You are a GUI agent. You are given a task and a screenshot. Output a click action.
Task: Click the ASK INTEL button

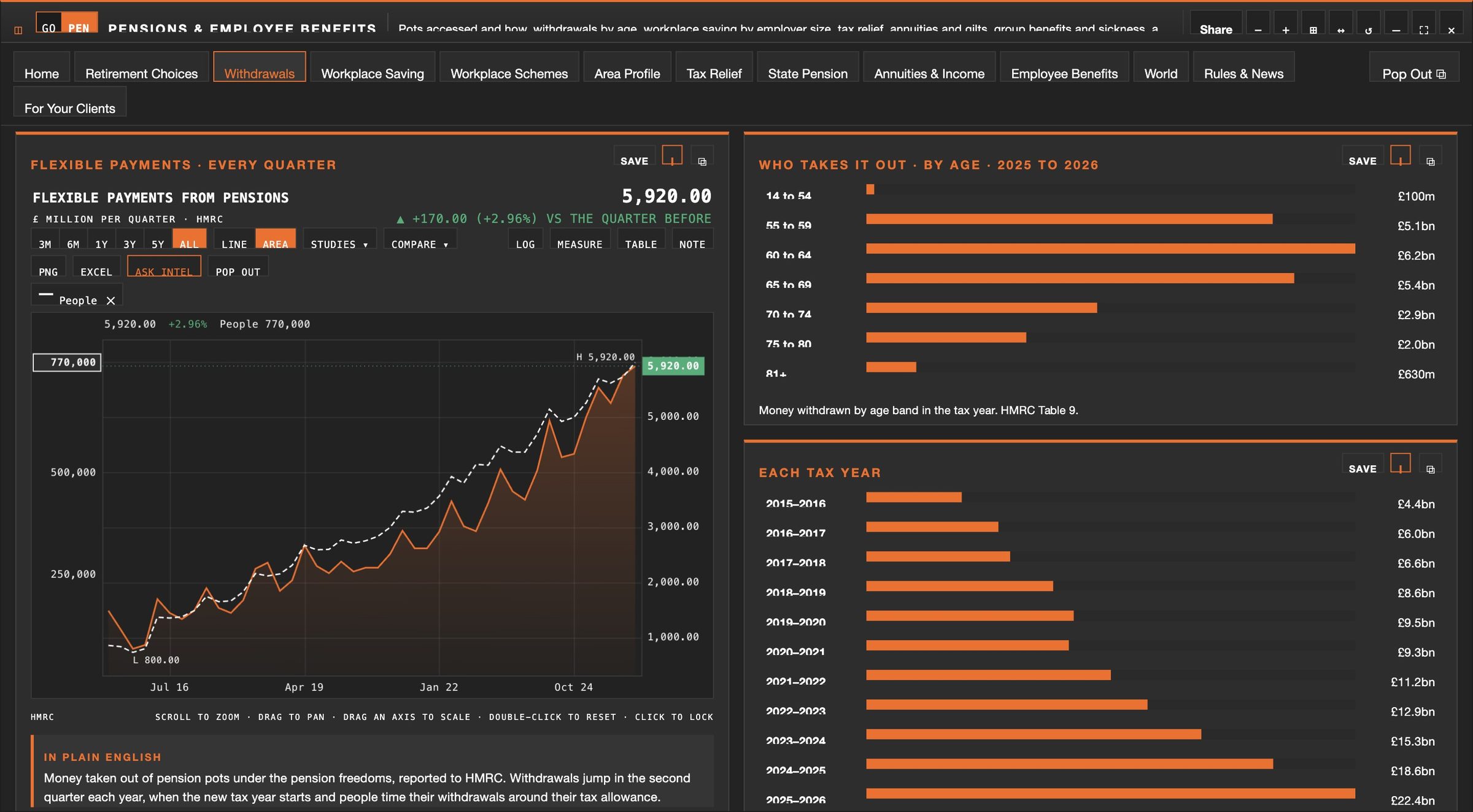point(164,271)
